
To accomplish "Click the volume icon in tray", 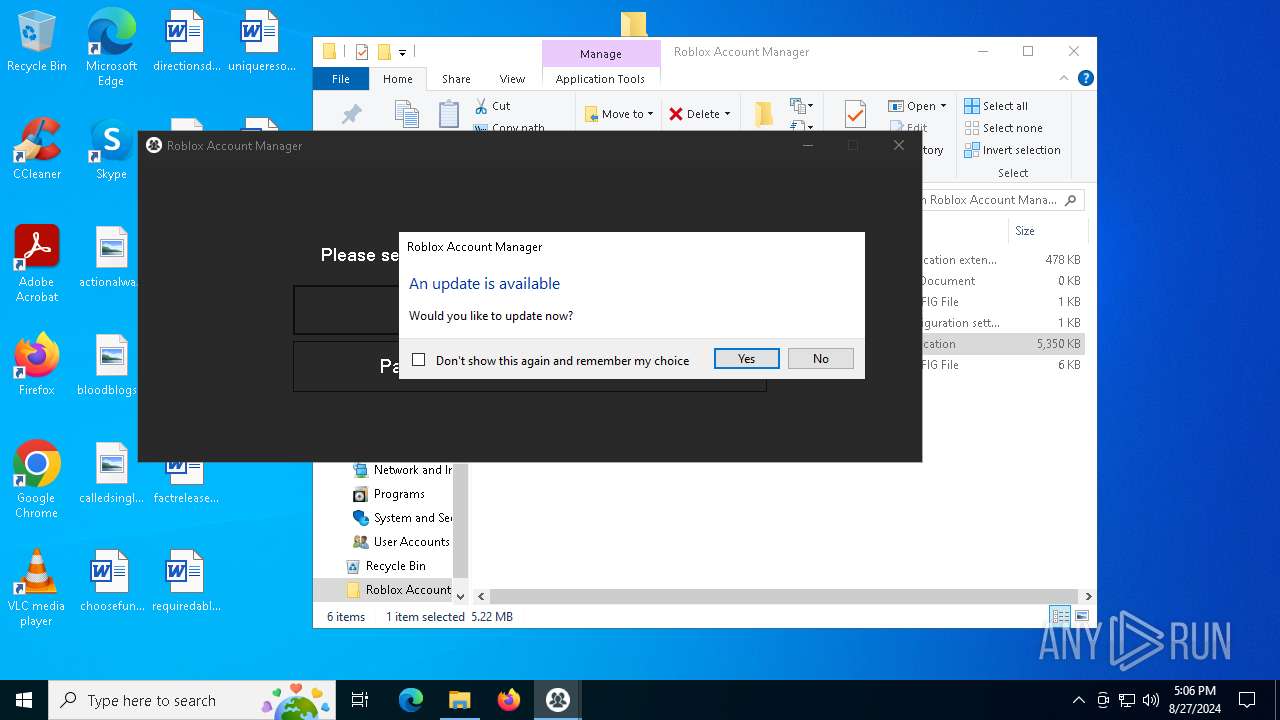I will point(1151,700).
